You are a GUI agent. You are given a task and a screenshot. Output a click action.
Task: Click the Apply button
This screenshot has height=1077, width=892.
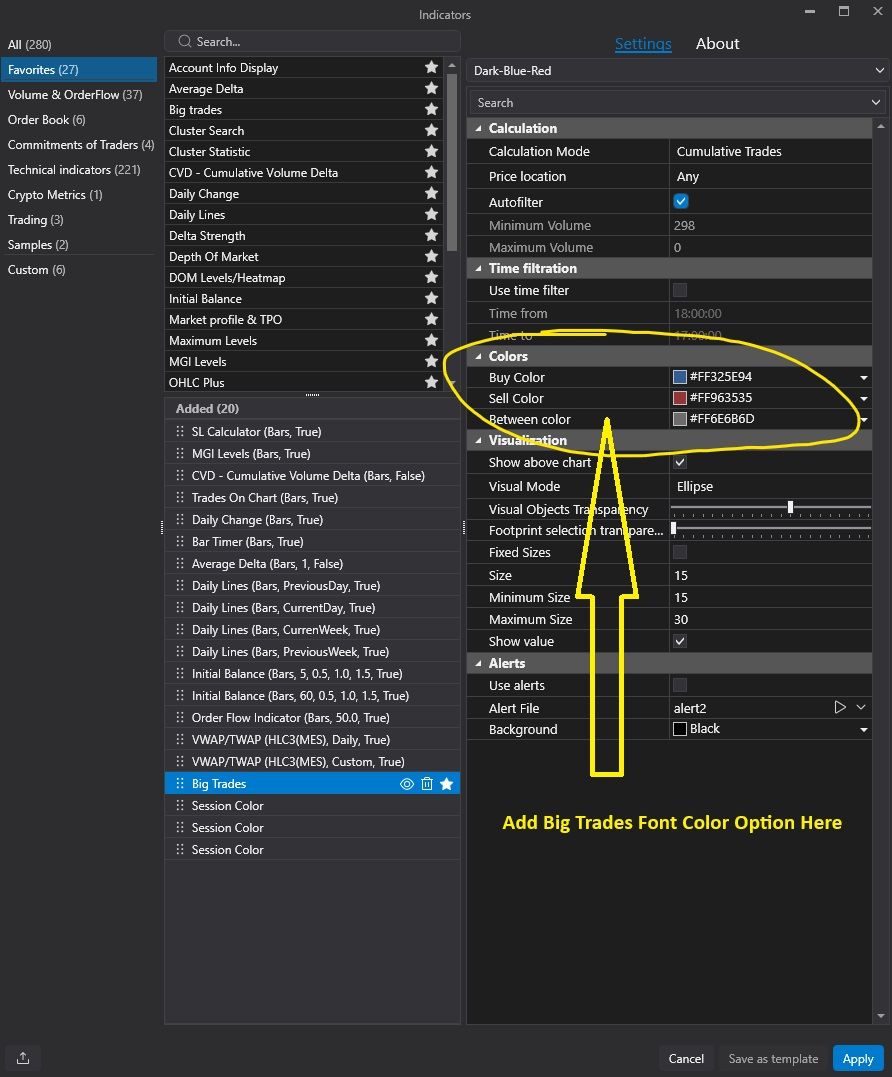click(858, 1058)
